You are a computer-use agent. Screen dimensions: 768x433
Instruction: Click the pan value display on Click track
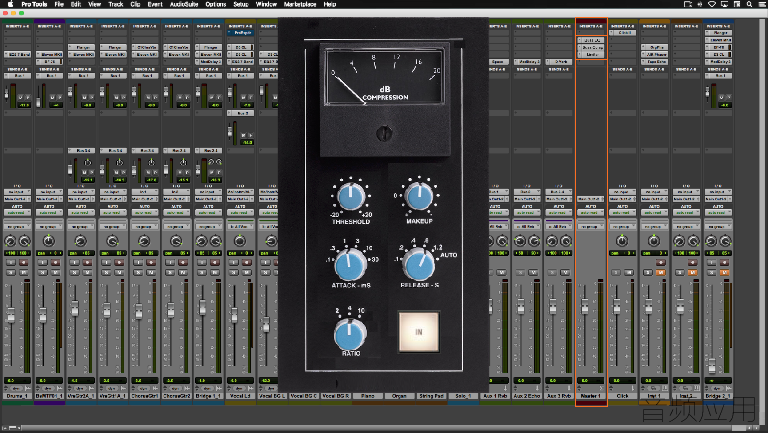[x=623, y=253]
